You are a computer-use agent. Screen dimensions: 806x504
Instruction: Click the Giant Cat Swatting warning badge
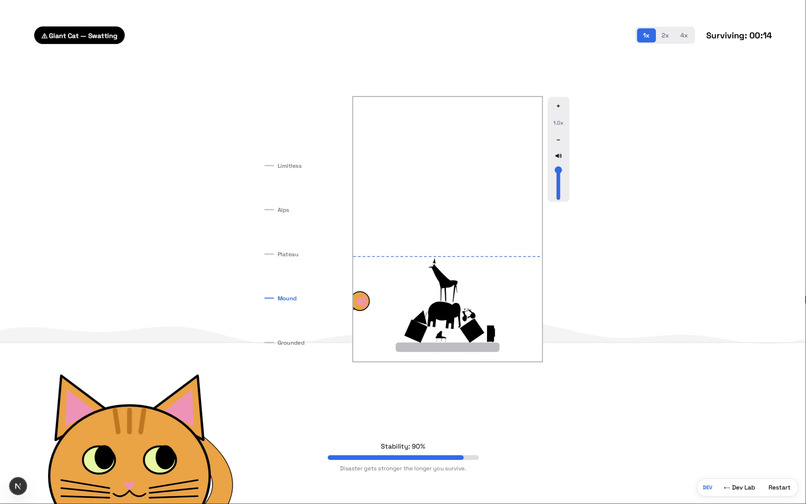coord(79,35)
